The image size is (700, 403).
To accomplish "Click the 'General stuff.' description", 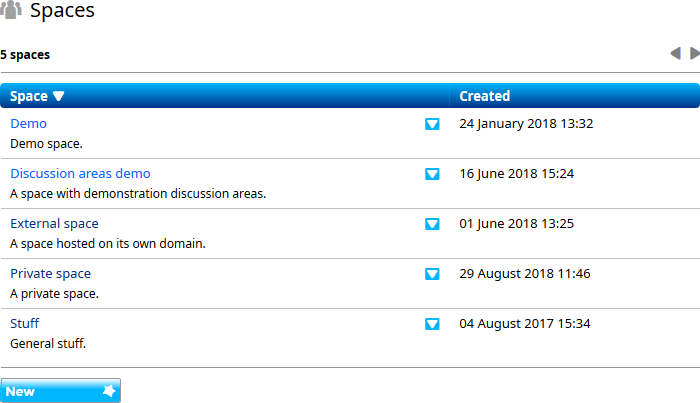I will point(48,344).
